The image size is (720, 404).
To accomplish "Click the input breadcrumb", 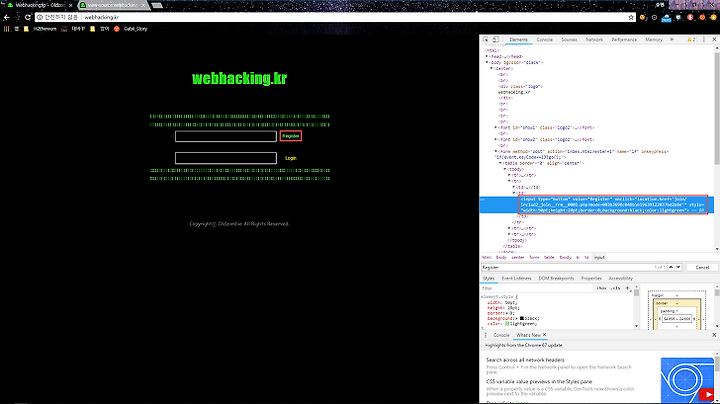I will click(x=599, y=258).
